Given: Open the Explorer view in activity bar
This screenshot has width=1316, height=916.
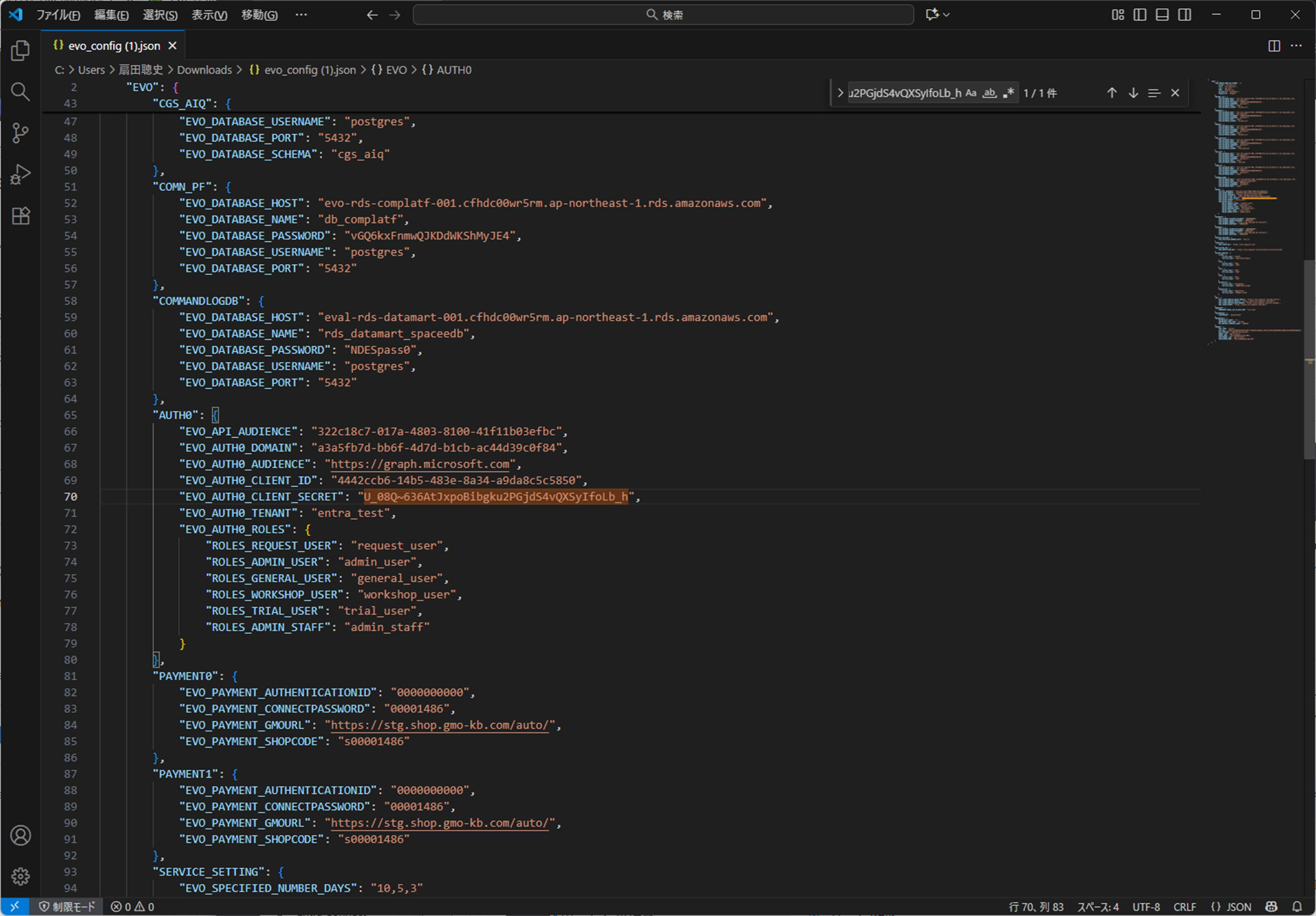Looking at the screenshot, I should pos(21,51).
